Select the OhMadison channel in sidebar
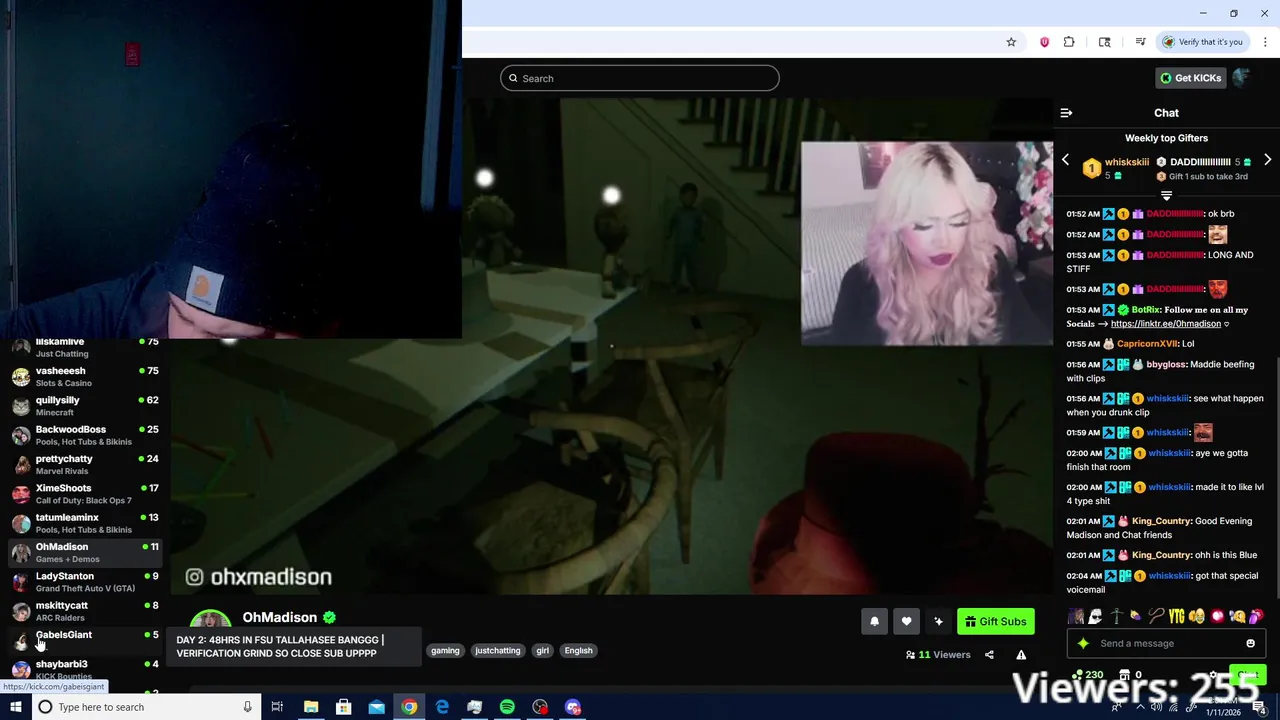 [x=84, y=552]
